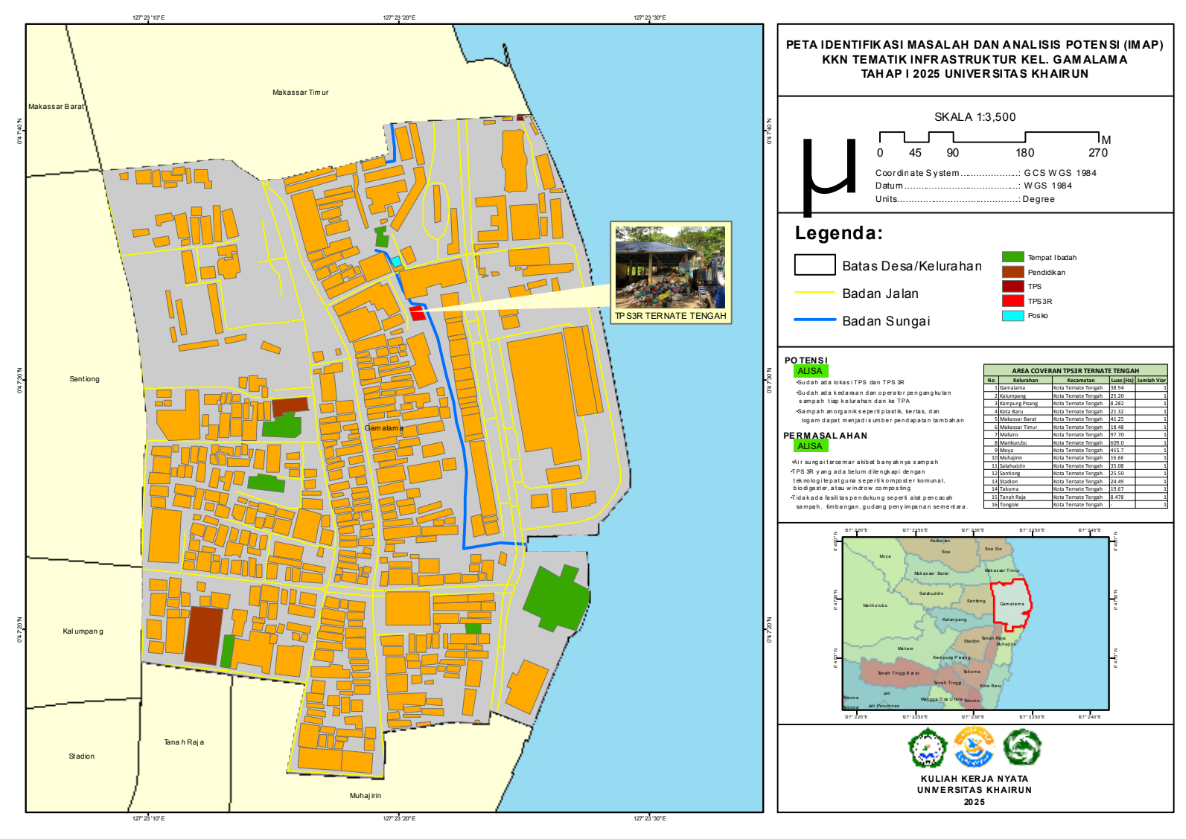Click the scale bar below Skala 1:3,500
This screenshot has width=1186, height=840.
pyautogui.click(x=988, y=137)
